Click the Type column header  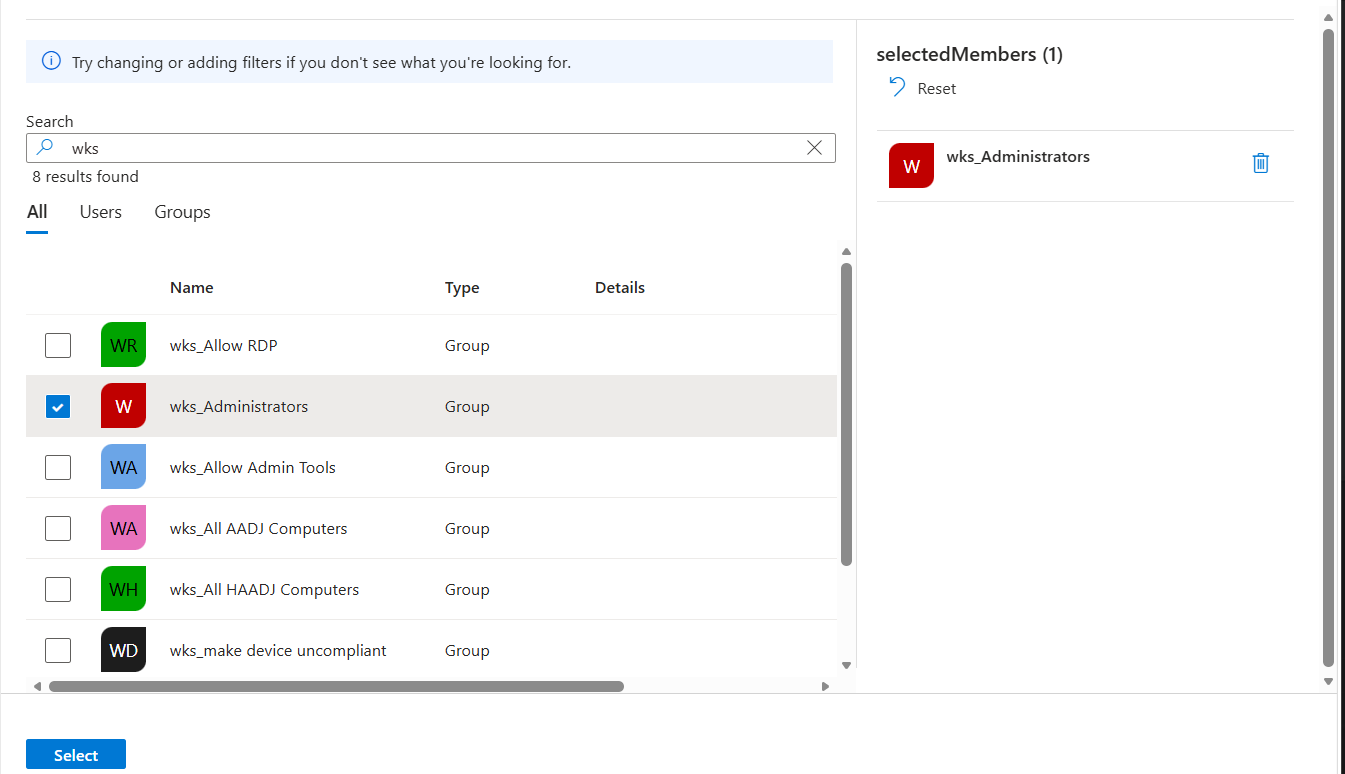(x=462, y=287)
